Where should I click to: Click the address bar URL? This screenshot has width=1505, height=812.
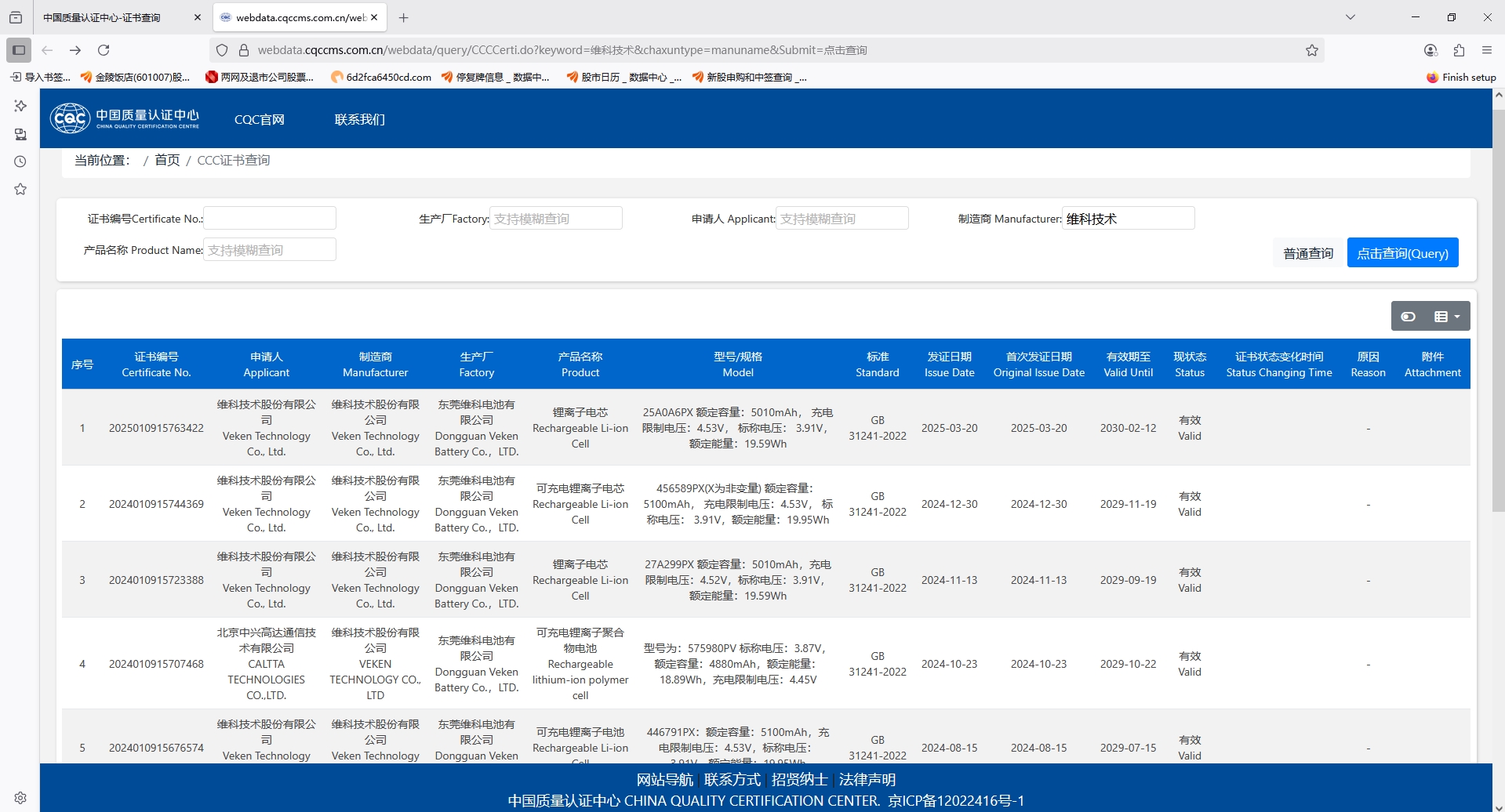[x=562, y=50]
